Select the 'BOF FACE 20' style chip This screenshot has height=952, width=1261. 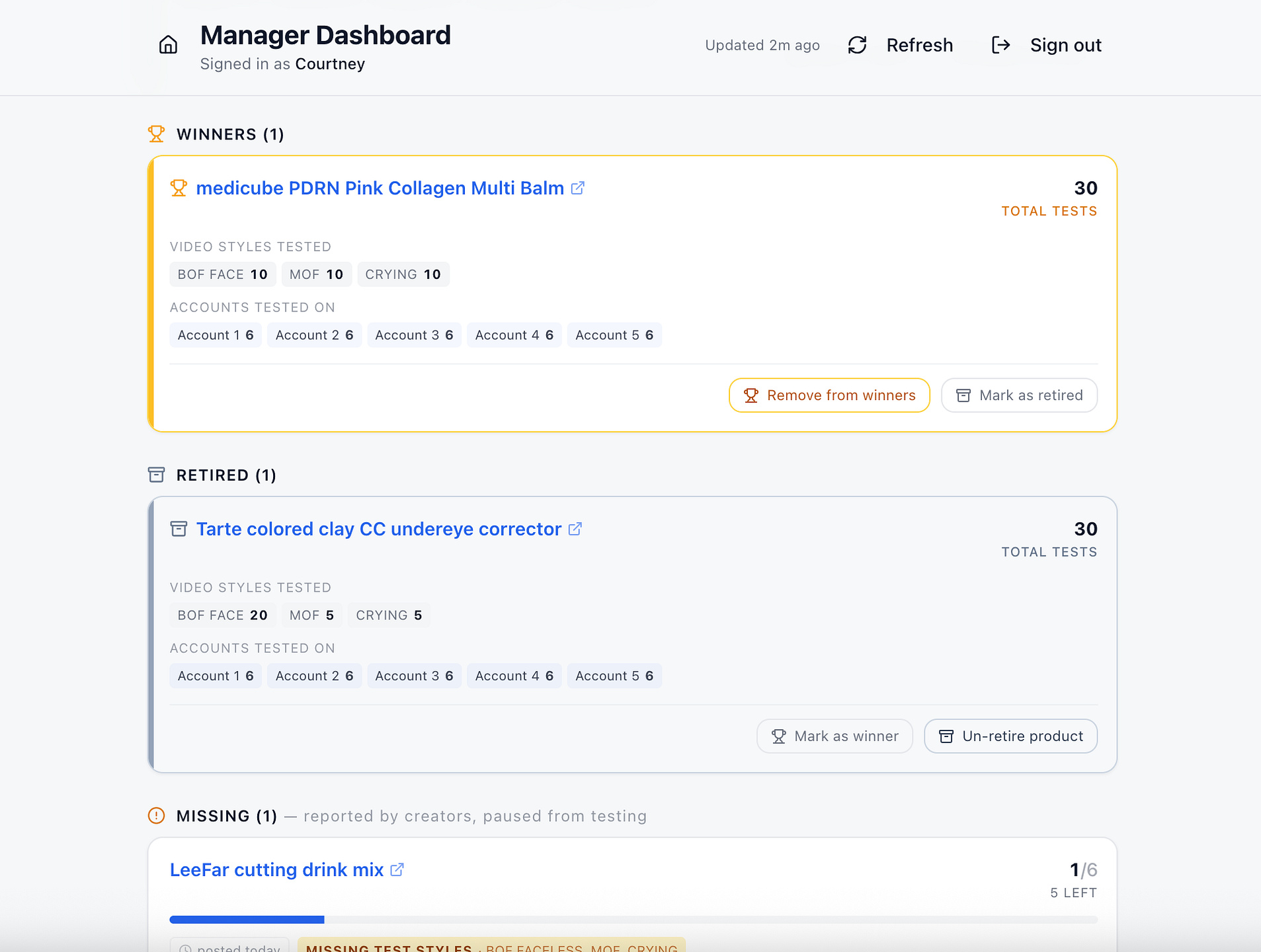point(223,615)
